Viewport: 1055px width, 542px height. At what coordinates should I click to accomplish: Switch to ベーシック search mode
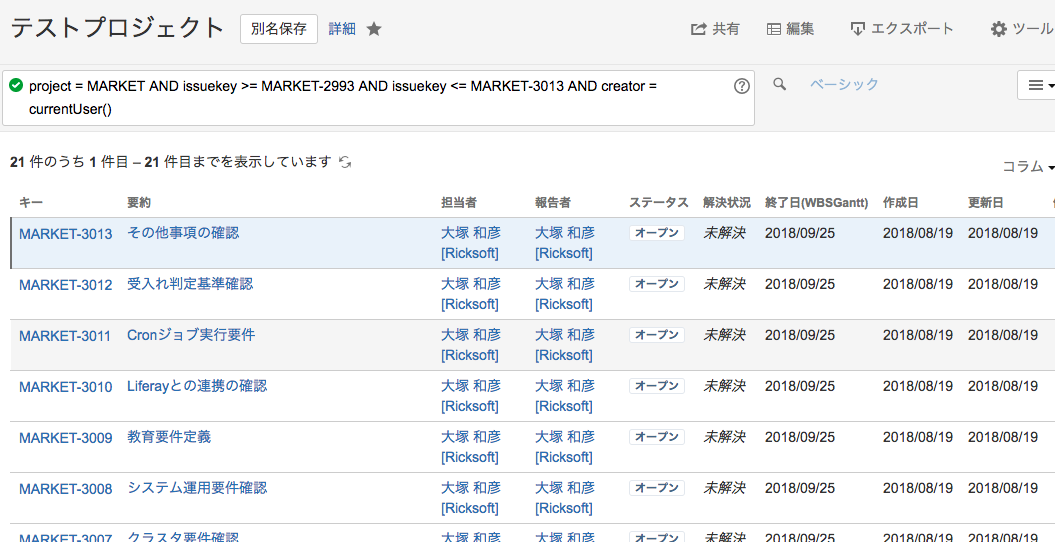[x=844, y=84]
